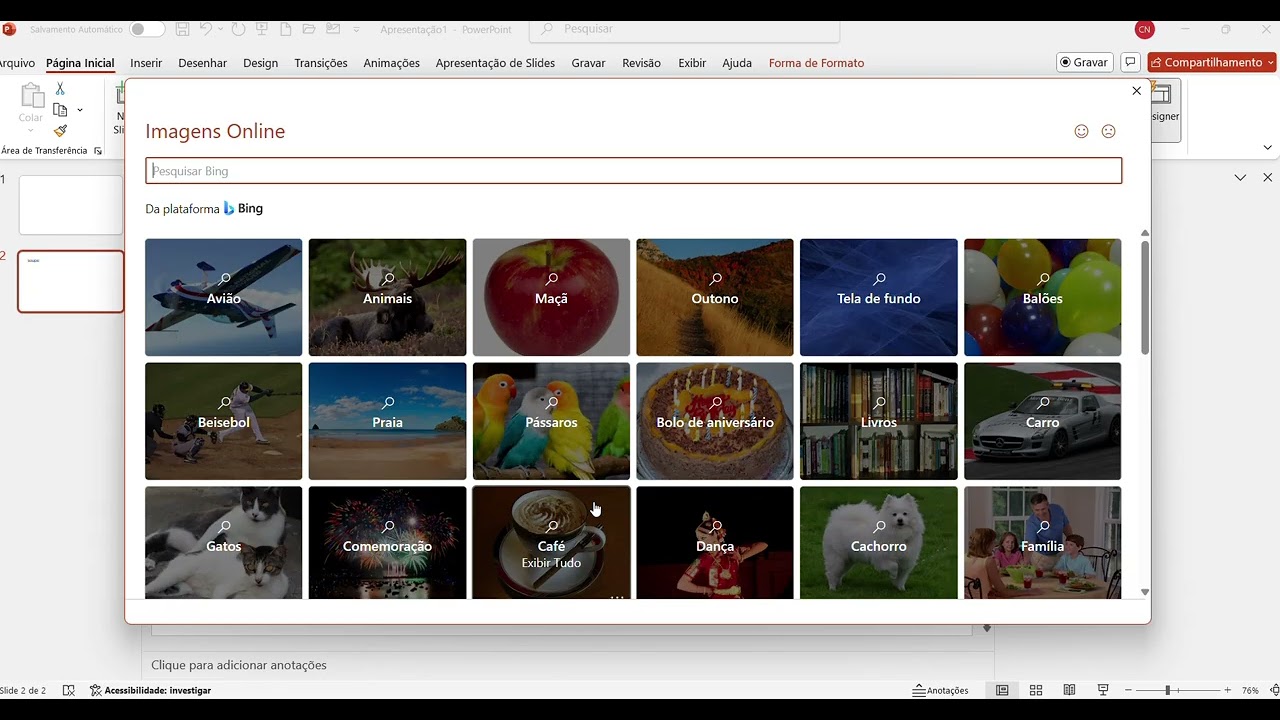Click the spell check icon in status bar

click(69, 690)
